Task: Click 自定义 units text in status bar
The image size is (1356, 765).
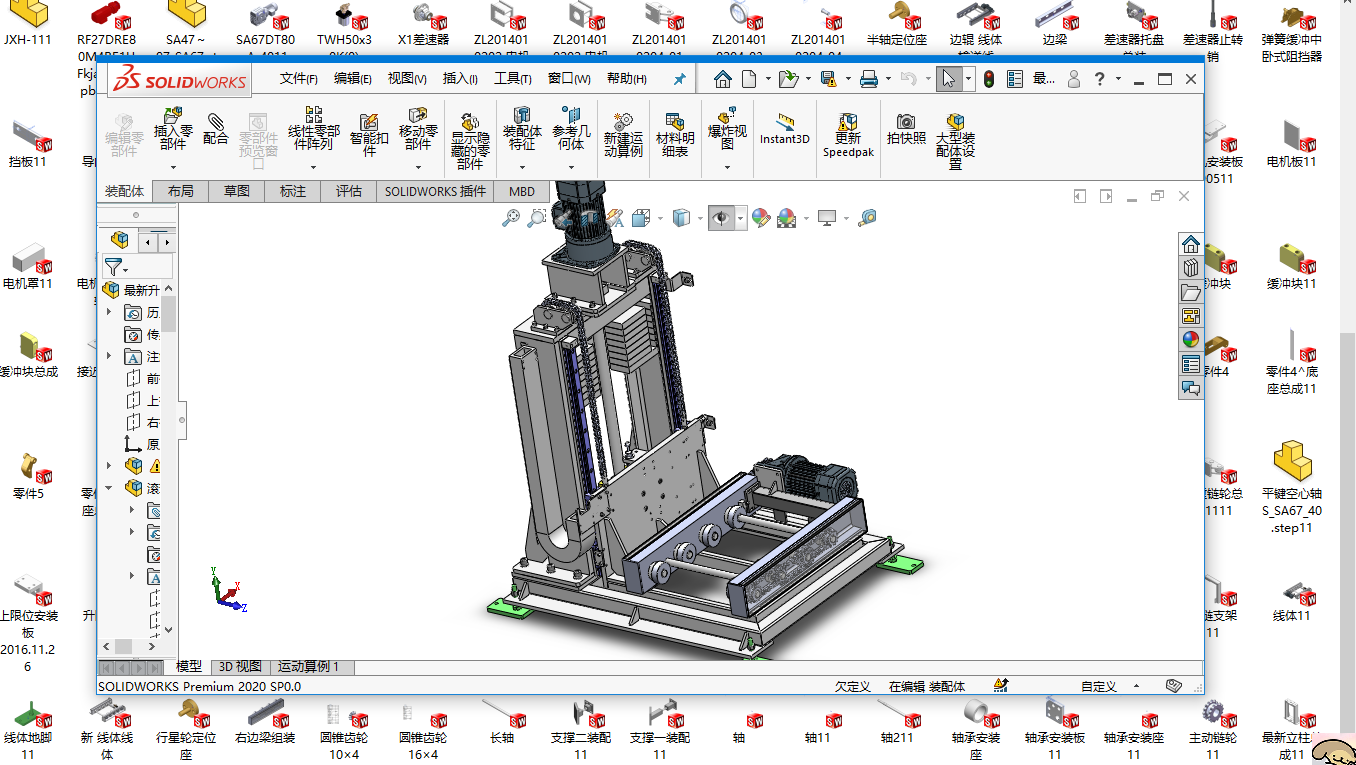Action: [x=1098, y=686]
